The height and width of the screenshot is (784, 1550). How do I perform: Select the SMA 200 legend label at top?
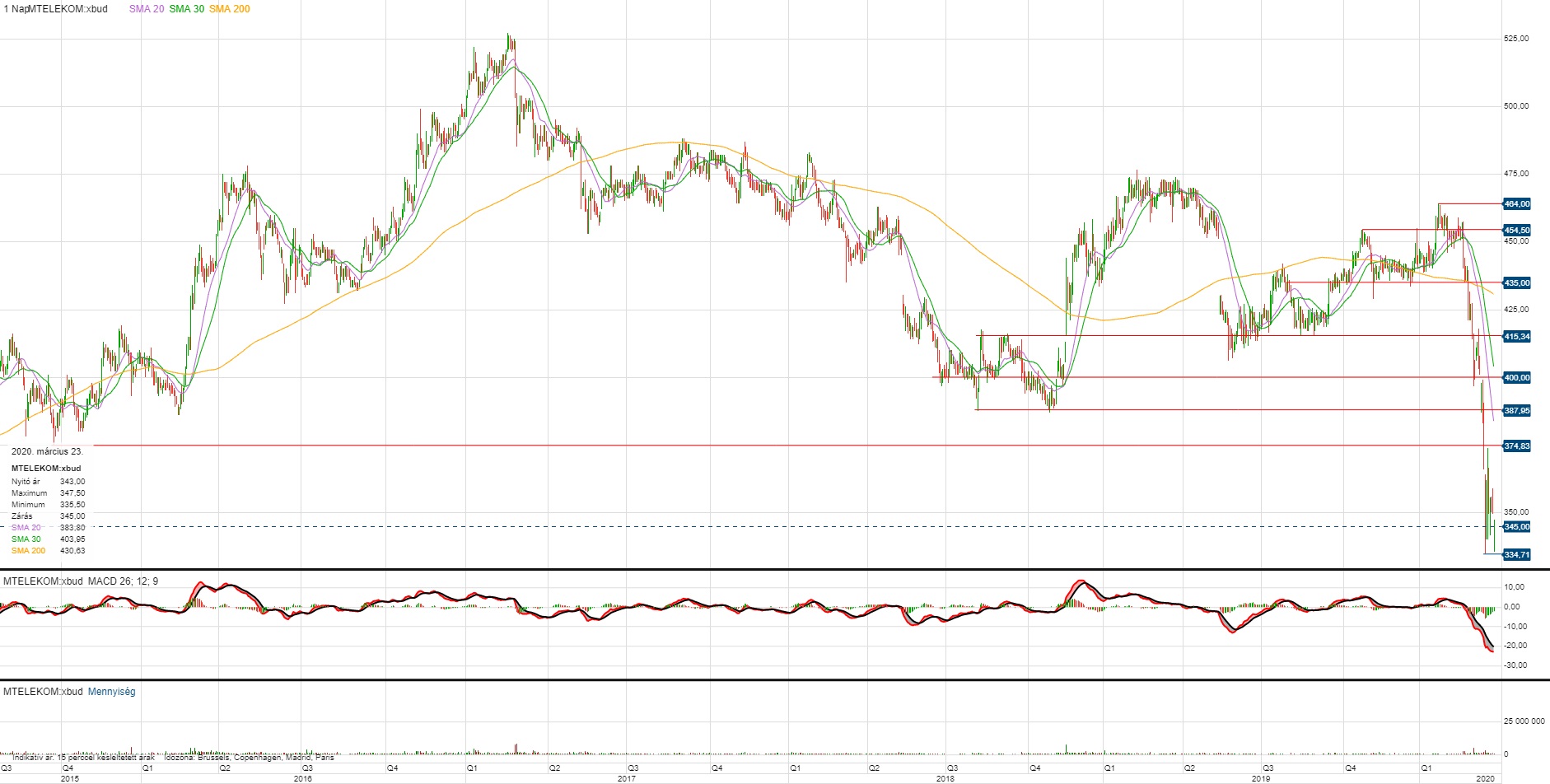(x=230, y=9)
